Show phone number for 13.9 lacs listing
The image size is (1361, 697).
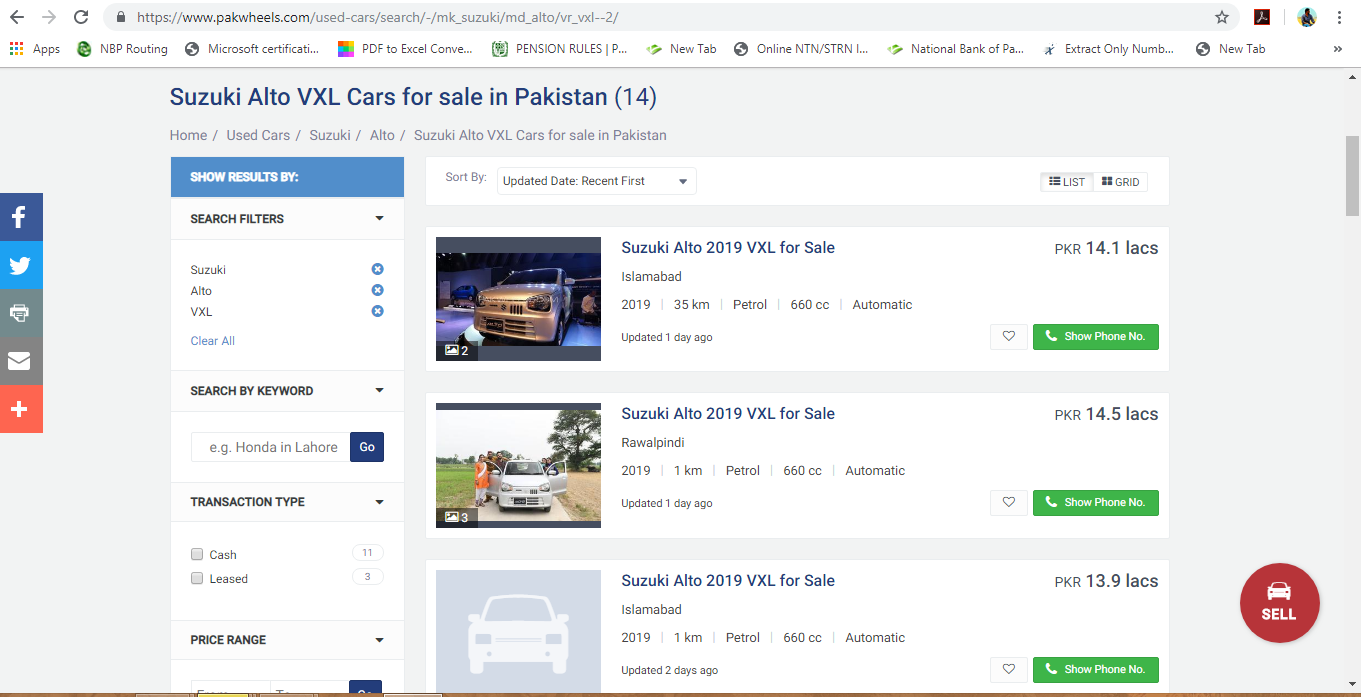pyautogui.click(x=1096, y=670)
